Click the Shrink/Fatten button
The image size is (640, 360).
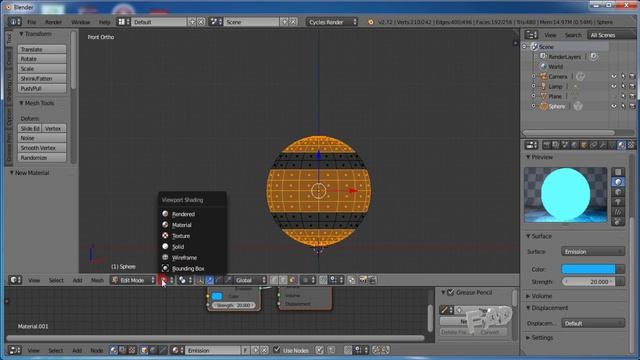42,79
